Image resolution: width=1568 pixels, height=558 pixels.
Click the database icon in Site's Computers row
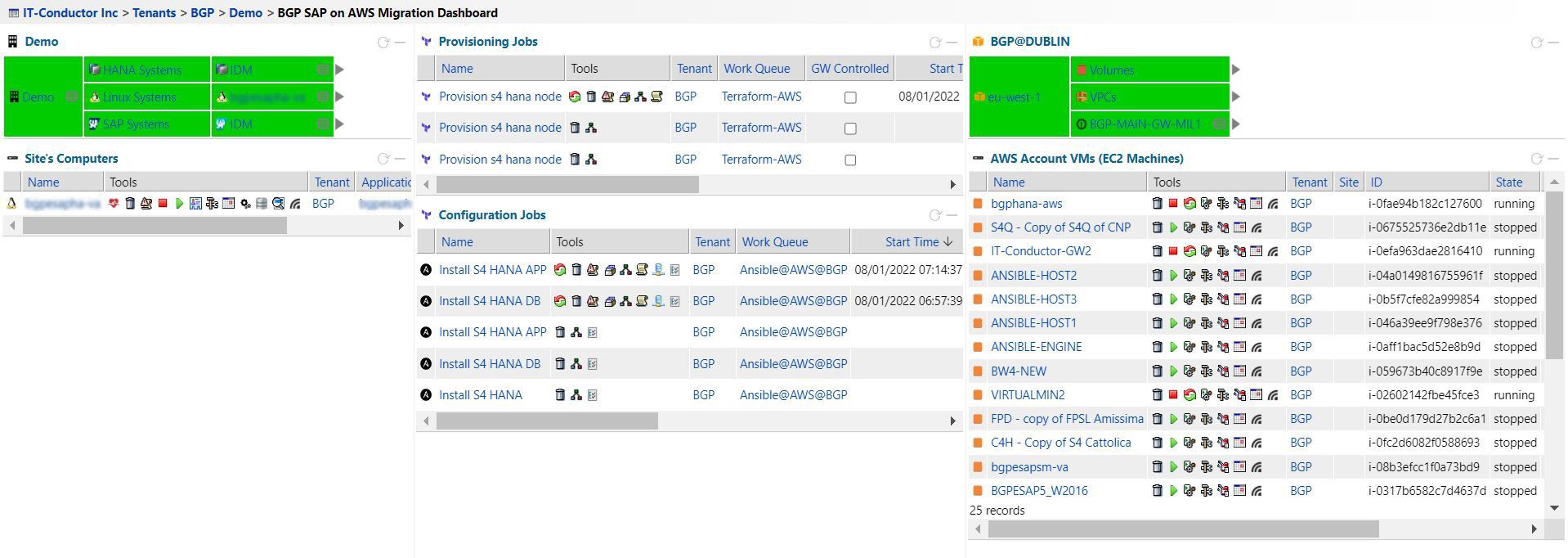262,204
